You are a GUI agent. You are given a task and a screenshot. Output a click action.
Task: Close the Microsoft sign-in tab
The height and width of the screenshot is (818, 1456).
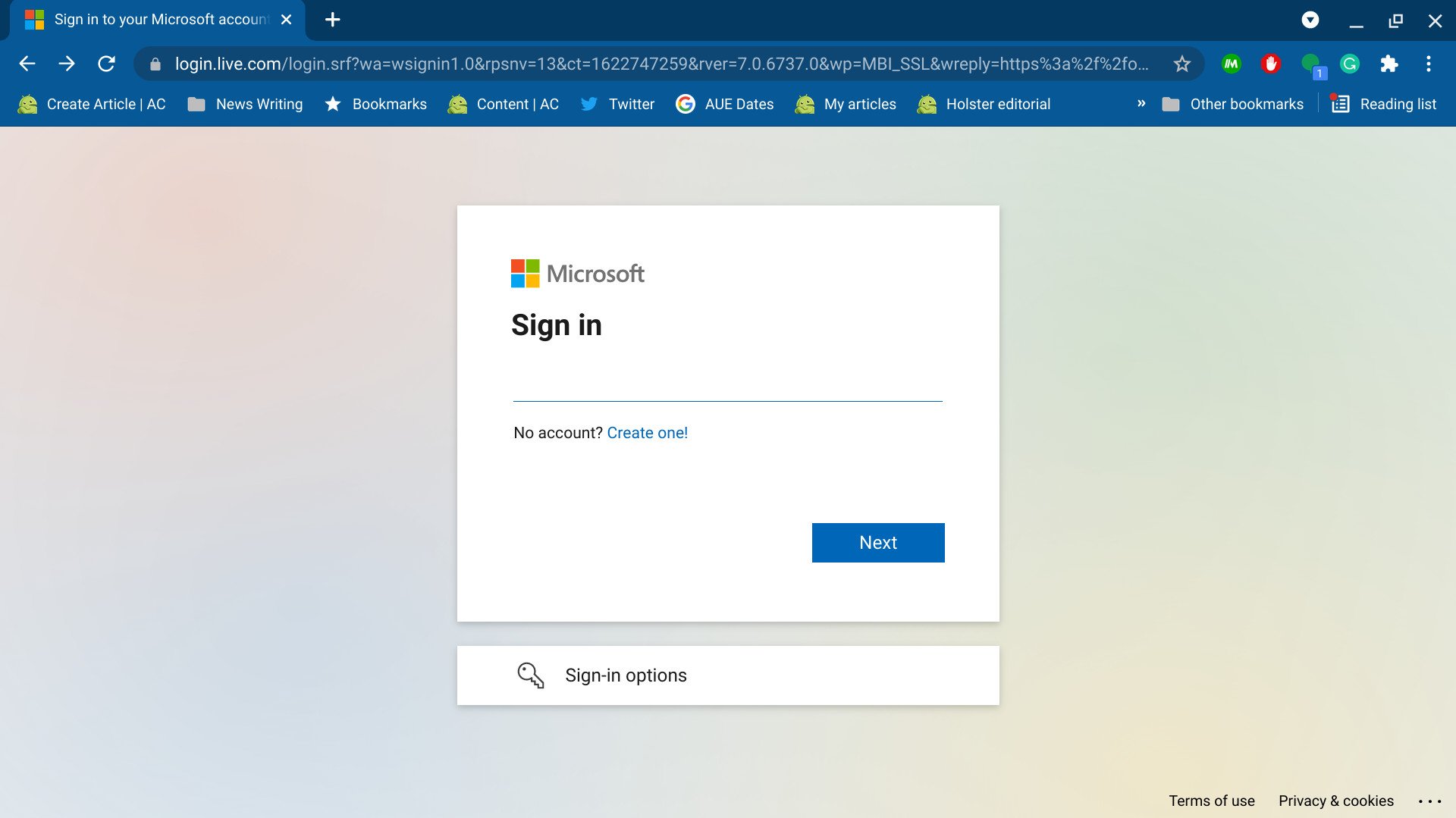point(286,20)
